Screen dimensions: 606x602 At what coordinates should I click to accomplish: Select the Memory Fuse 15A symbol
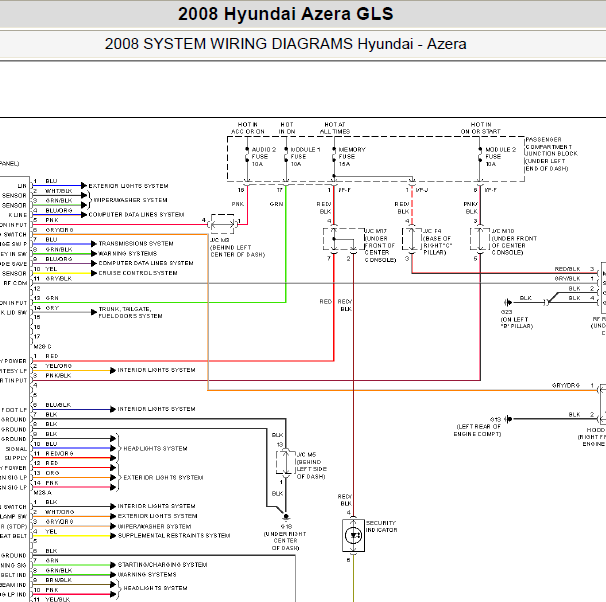334,156
